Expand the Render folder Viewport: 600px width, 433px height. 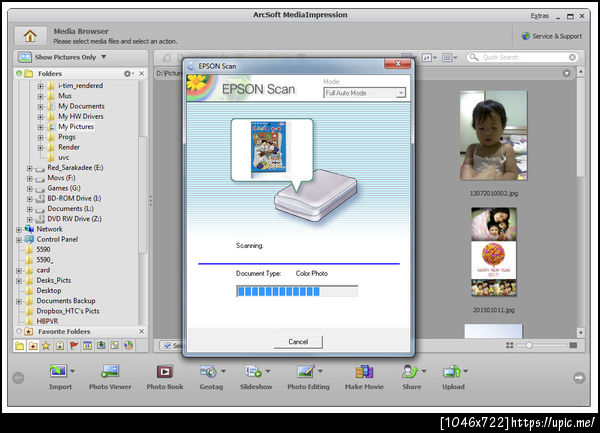point(40,148)
